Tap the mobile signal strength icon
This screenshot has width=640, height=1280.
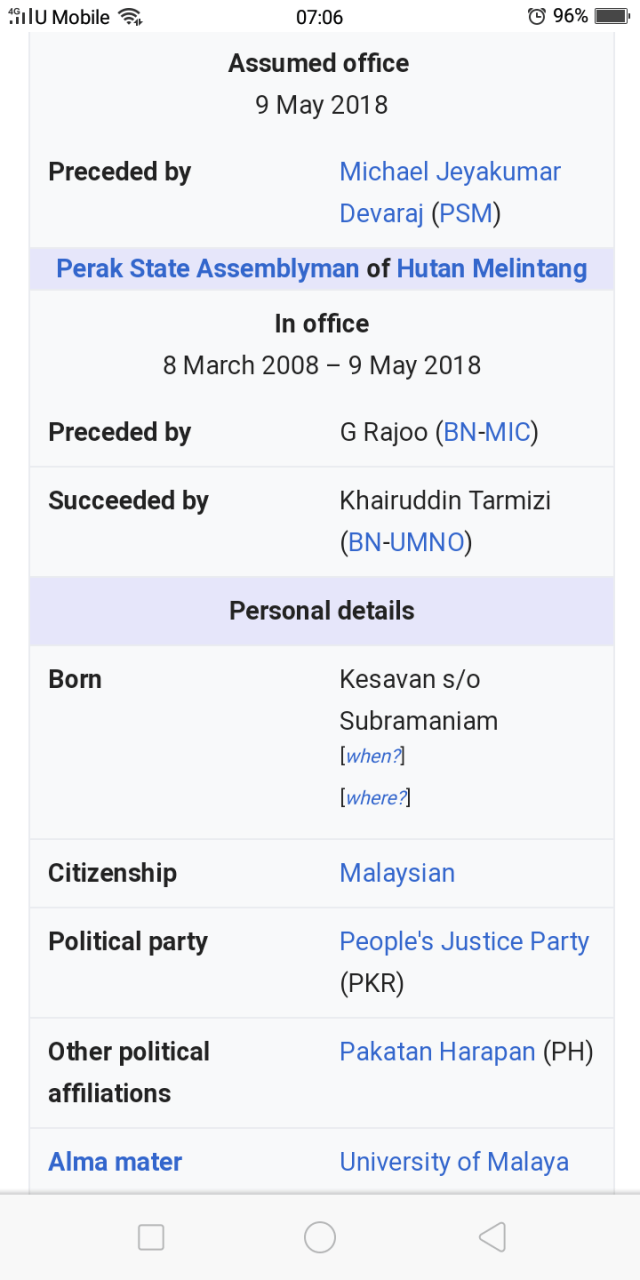click(x=19, y=17)
